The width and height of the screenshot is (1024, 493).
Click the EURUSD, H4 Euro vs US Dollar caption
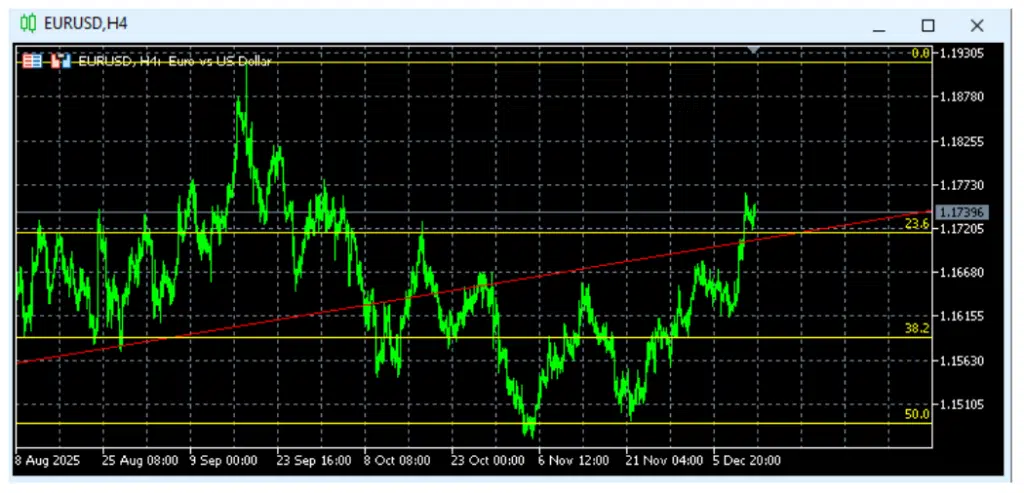[x=175, y=61]
